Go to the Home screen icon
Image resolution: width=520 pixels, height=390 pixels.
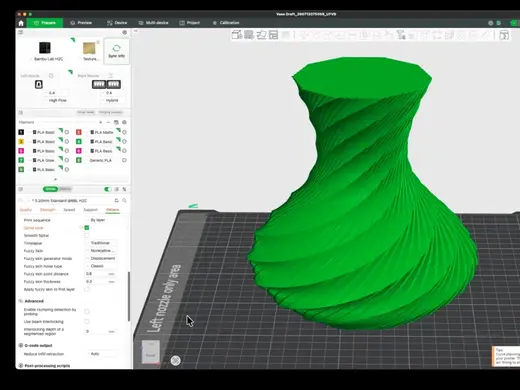[x=21, y=23]
